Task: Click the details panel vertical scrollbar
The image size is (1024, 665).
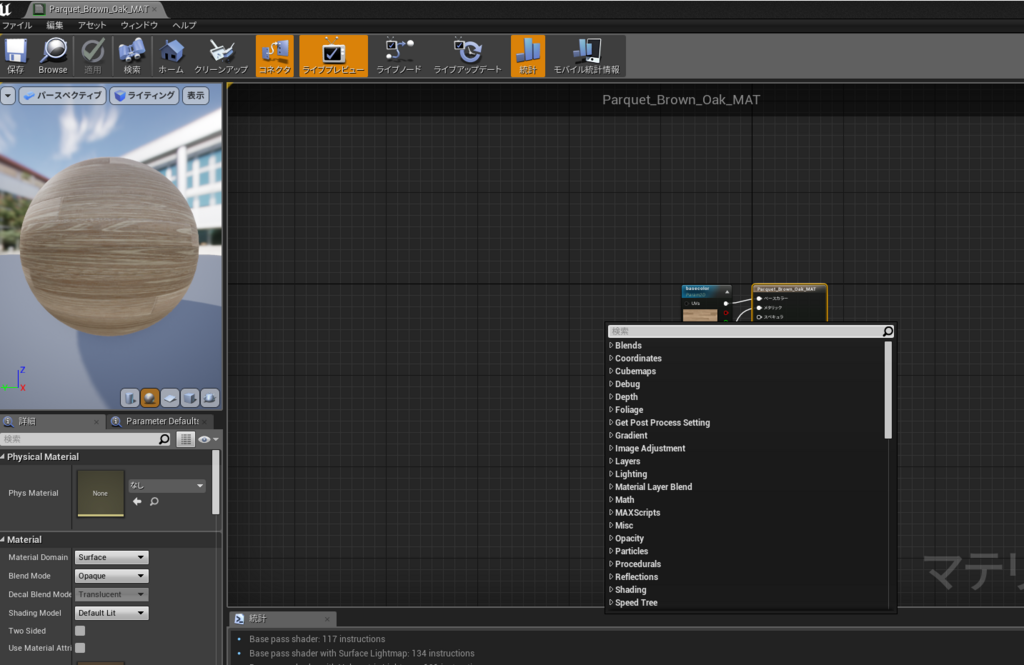Action: [216, 483]
